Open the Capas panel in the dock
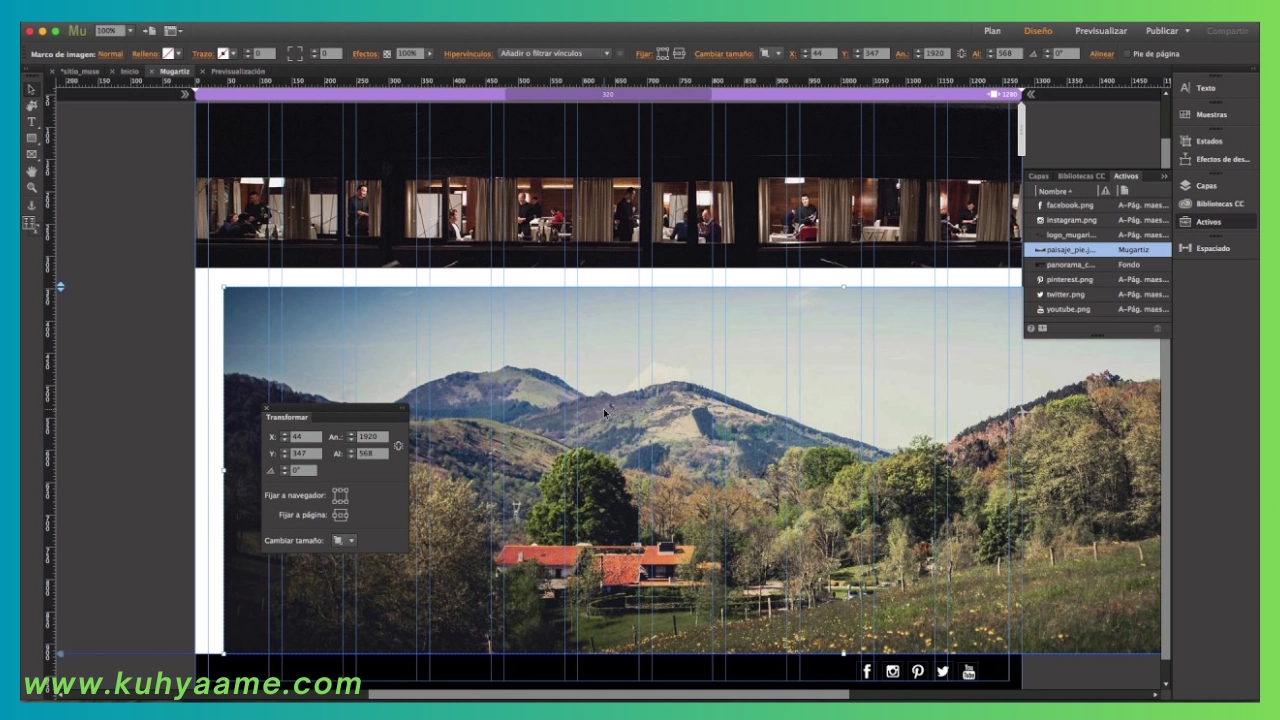The image size is (1280, 720). pyautogui.click(x=1198, y=185)
